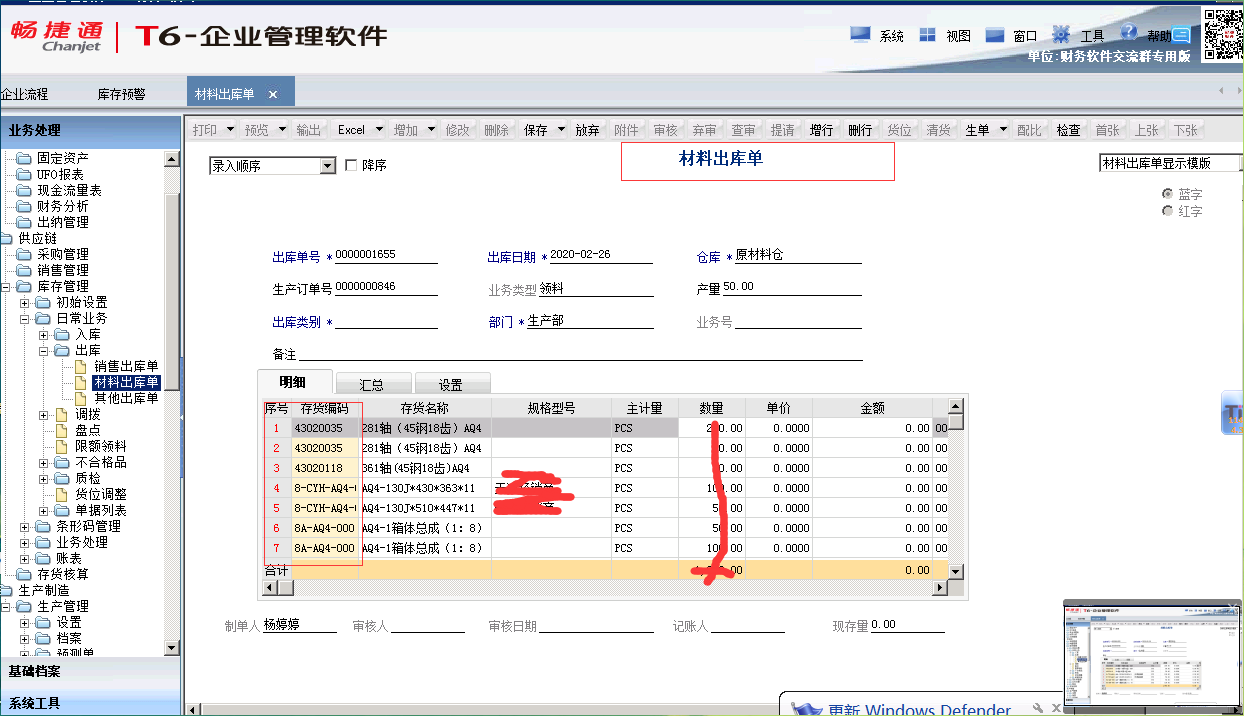Click the 备注 input field

pyautogui.click(x=581, y=352)
